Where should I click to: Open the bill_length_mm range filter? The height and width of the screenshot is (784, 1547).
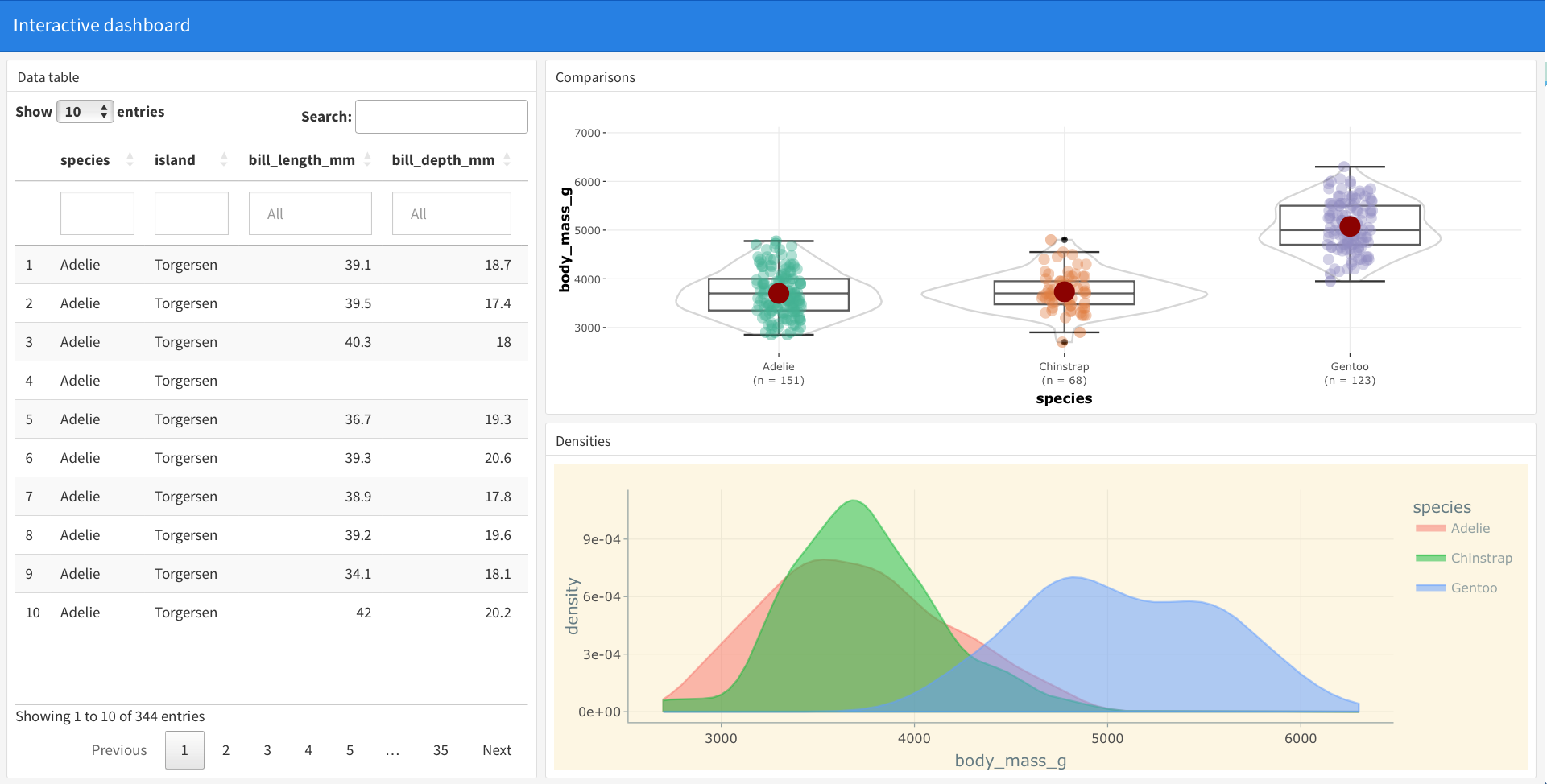click(310, 213)
